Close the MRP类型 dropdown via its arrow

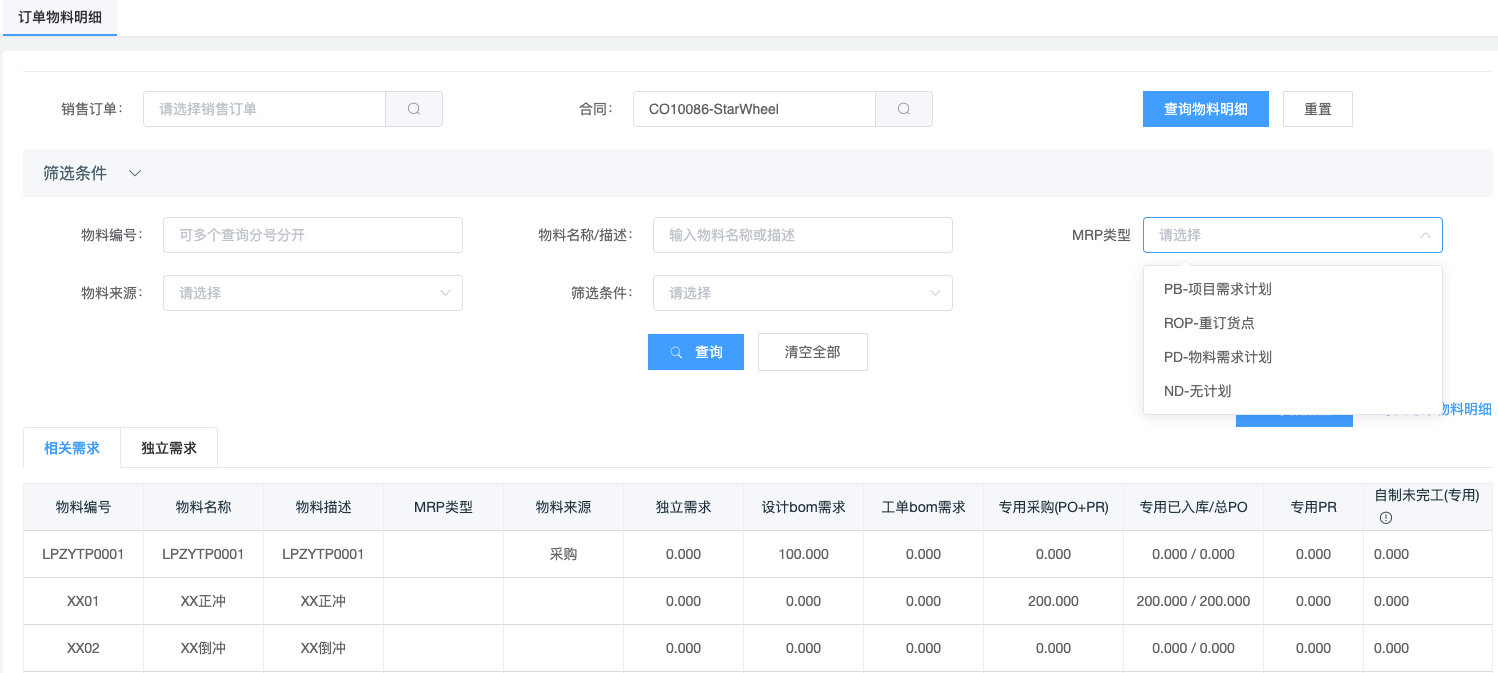[1424, 235]
